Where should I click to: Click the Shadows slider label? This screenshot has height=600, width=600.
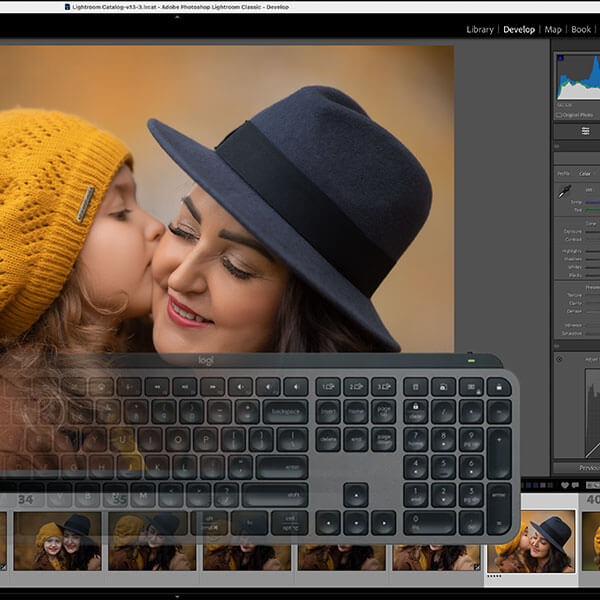click(573, 259)
